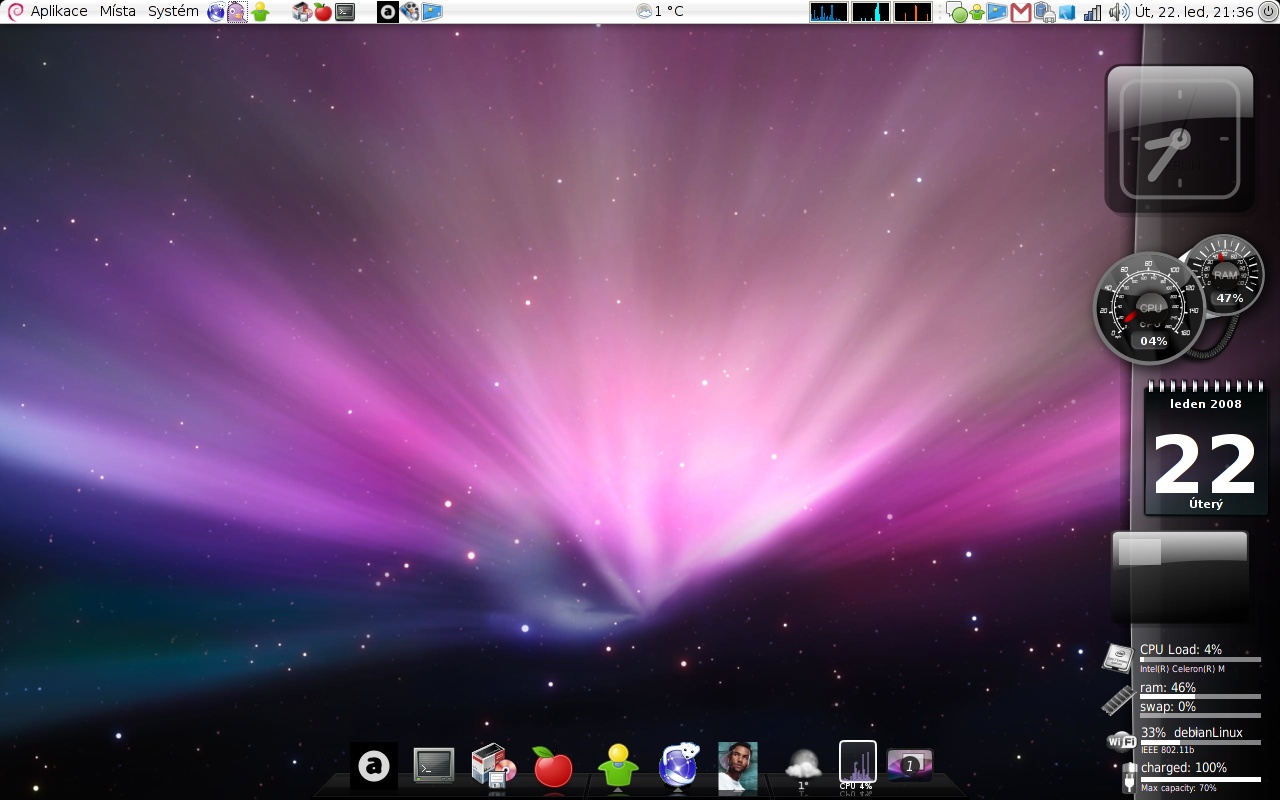Open the Gmail notifier tray icon
This screenshot has height=800, width=1280.
(1021, 12)
